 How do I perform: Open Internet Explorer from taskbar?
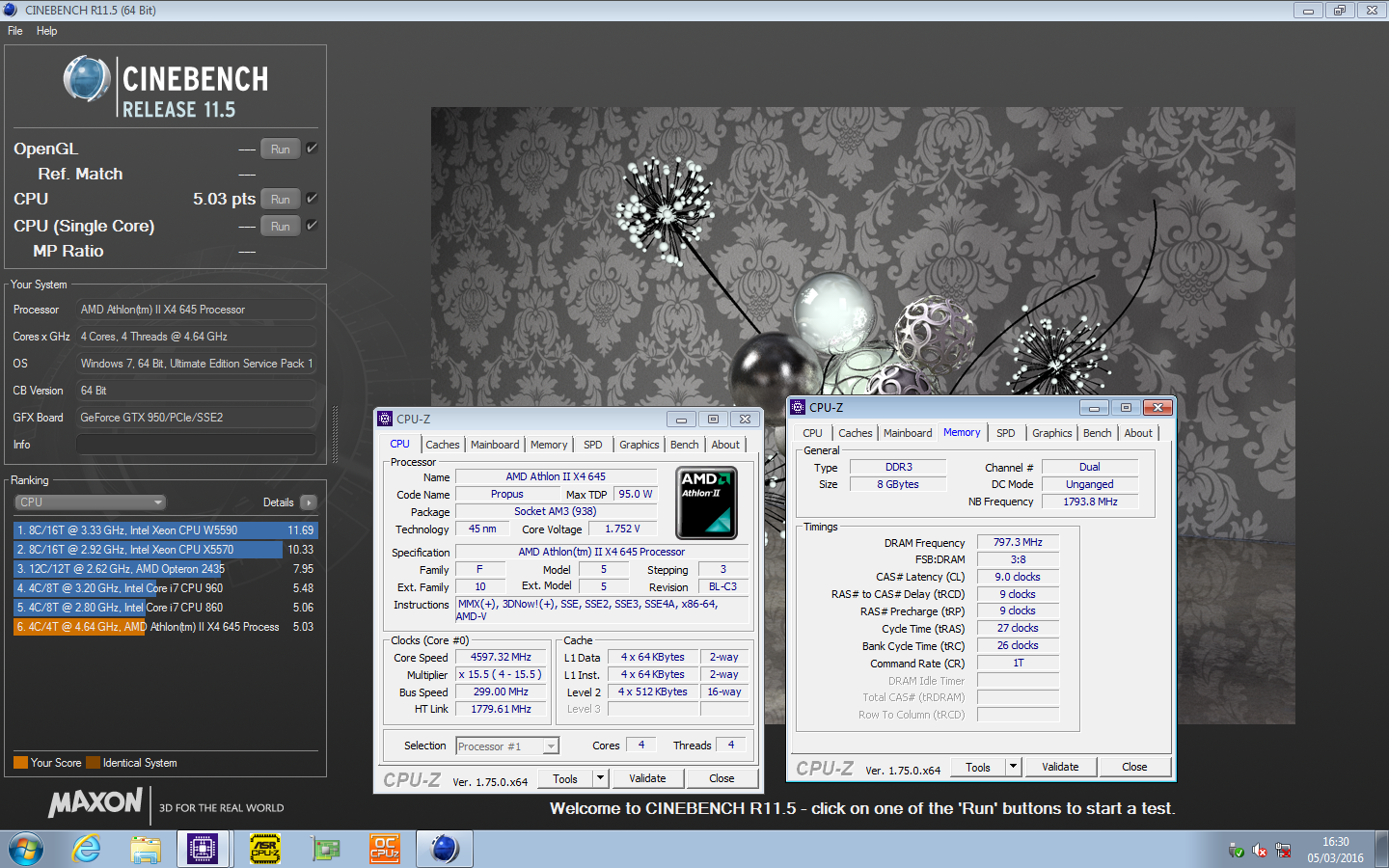click(x=86, y=849)
